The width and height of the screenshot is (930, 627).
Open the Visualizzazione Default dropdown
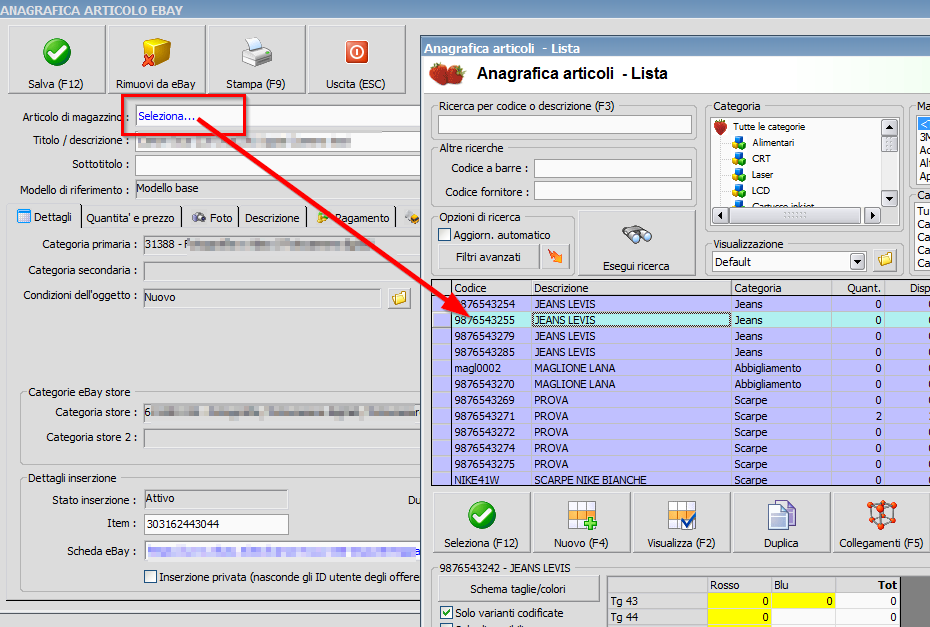click(x=857, y=262)
